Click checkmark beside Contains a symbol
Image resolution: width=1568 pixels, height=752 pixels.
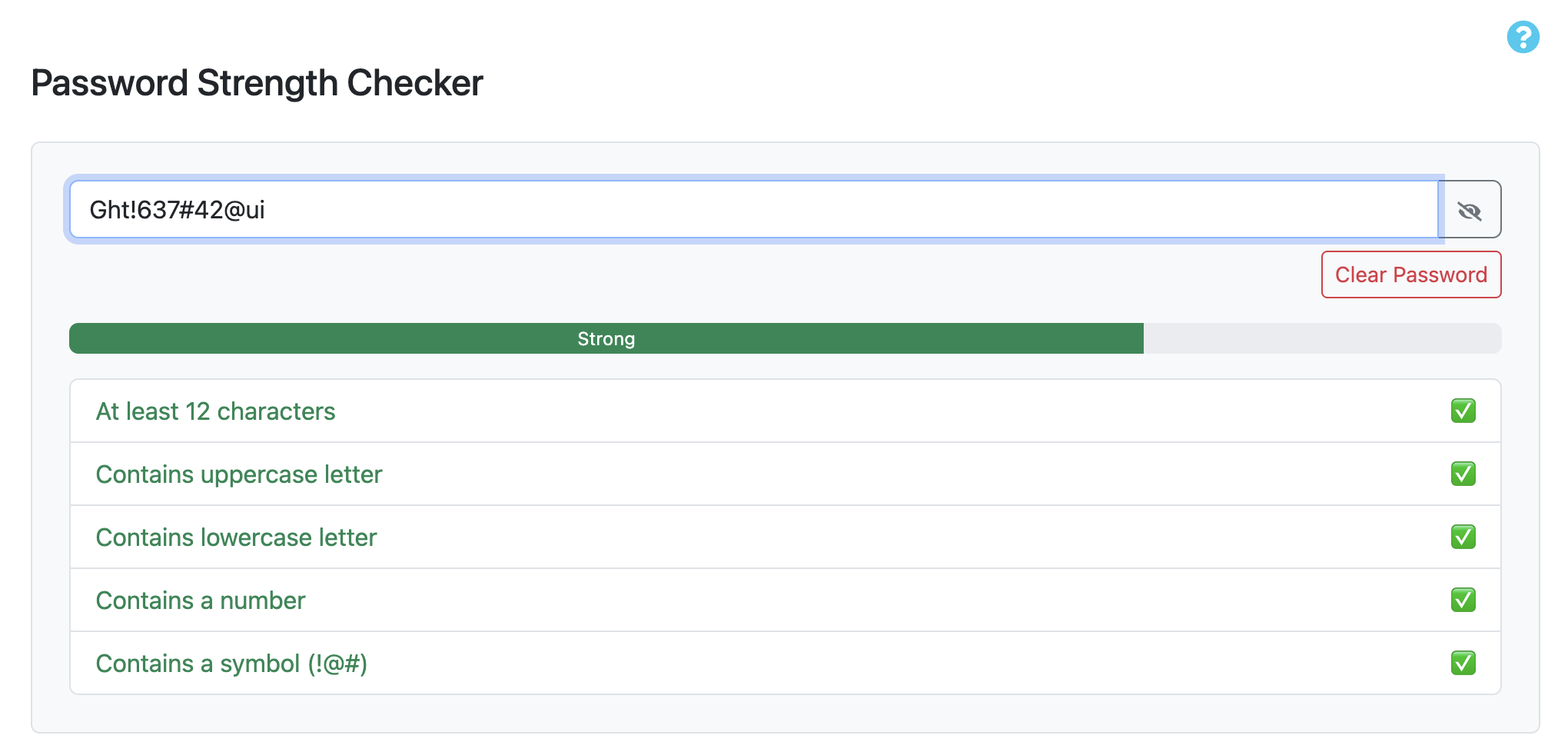pyautogui.click(x=1463, y=663)
